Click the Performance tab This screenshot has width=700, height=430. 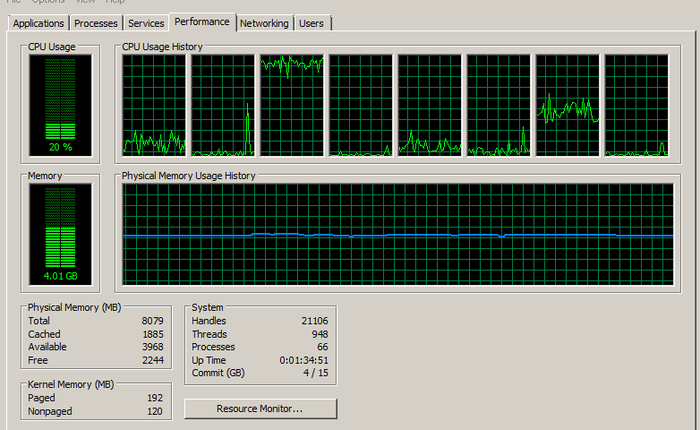pos(202,21)
